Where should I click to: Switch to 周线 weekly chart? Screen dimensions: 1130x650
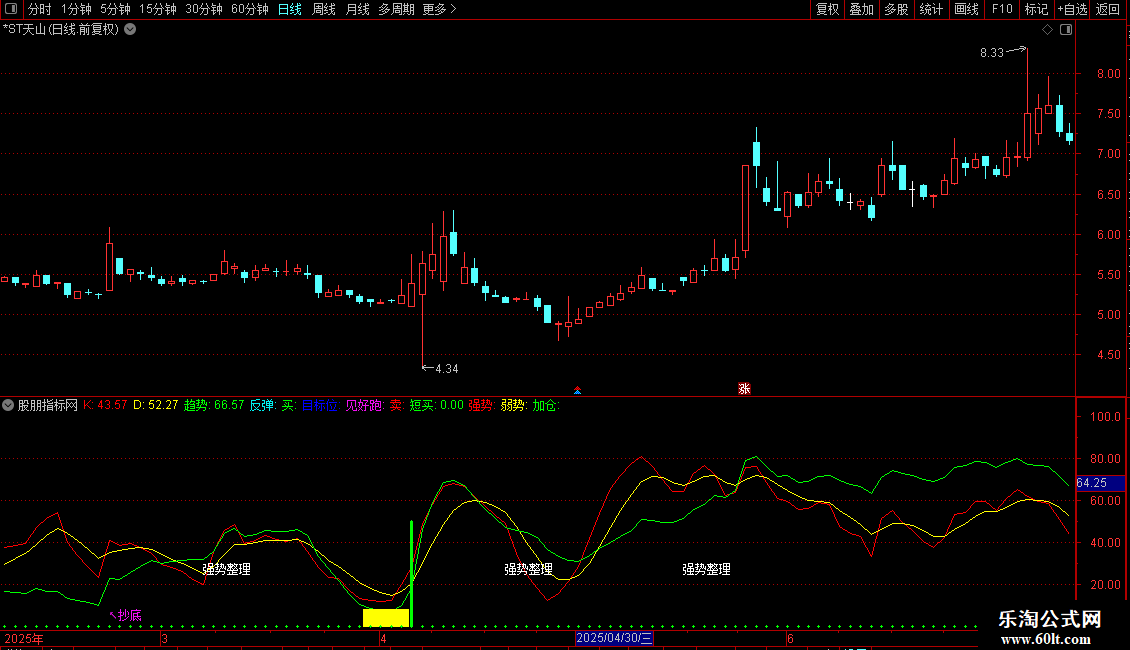(x=324, y=9)
